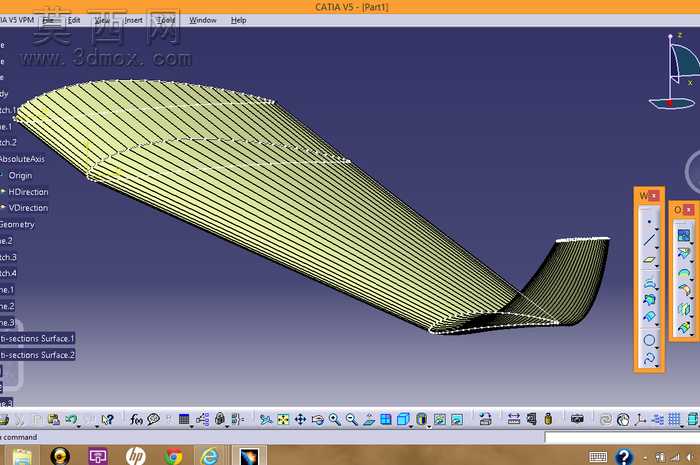The height and width of the screenshot is (465, 700).
Task: Open the Edit menu
Action: point(74,20)
